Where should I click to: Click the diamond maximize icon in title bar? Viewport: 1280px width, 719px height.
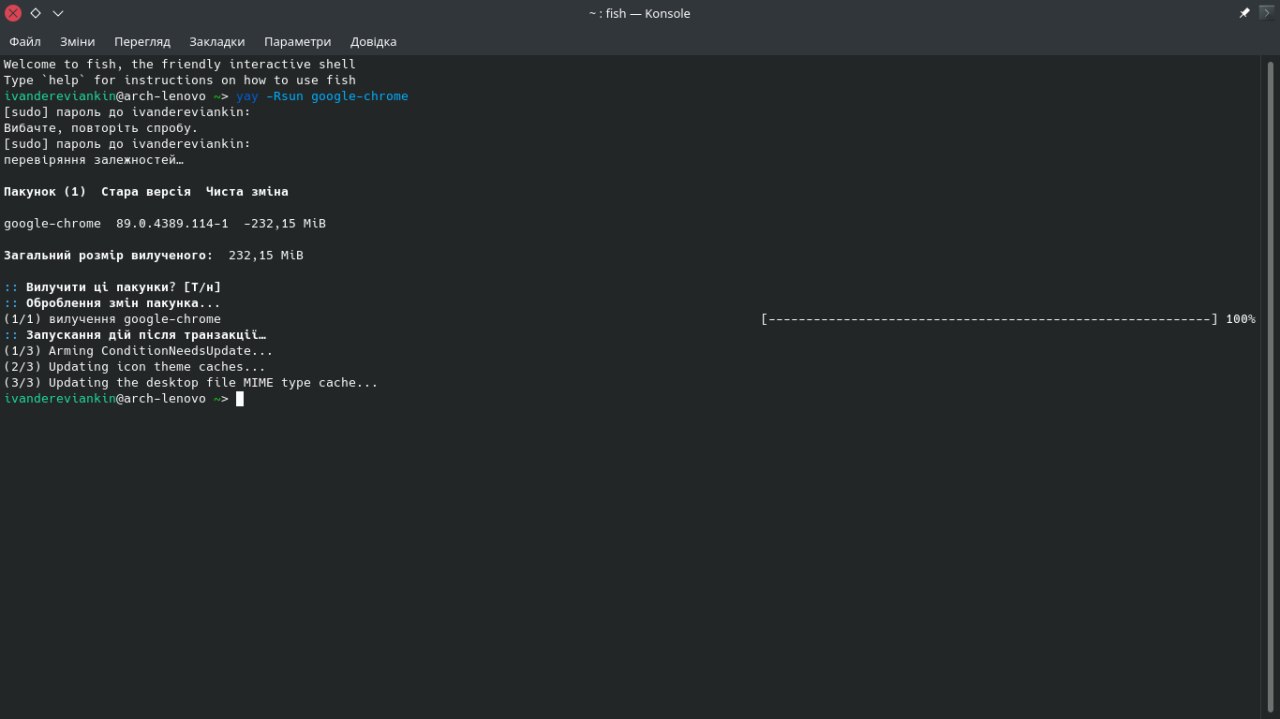(35, 13)
